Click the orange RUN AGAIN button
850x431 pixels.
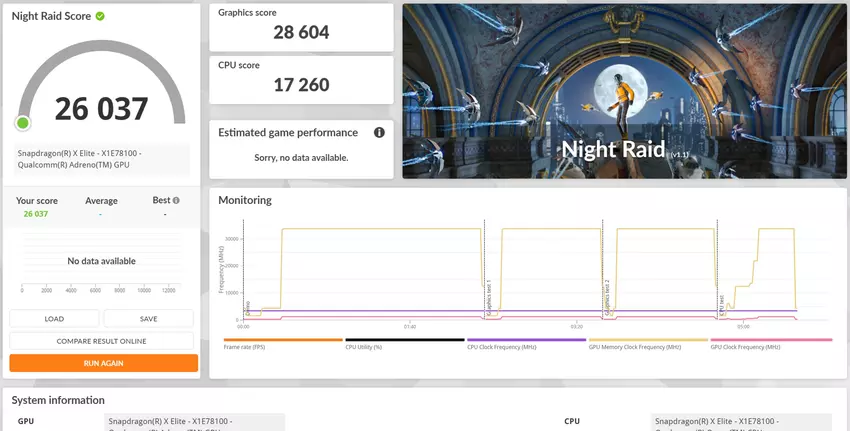pos(101,363)
